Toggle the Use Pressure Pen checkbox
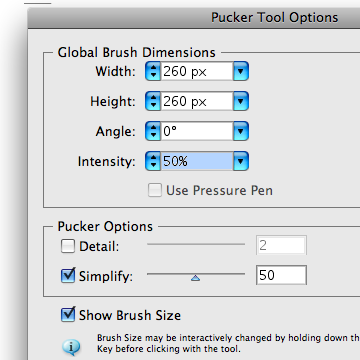This screenshot has height=360, width=360. 155,190
